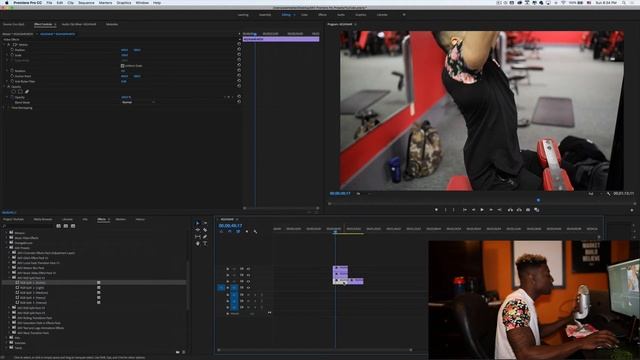Toggle Linked Selection in timeline

pyautogui.click(x=238, y=231)
